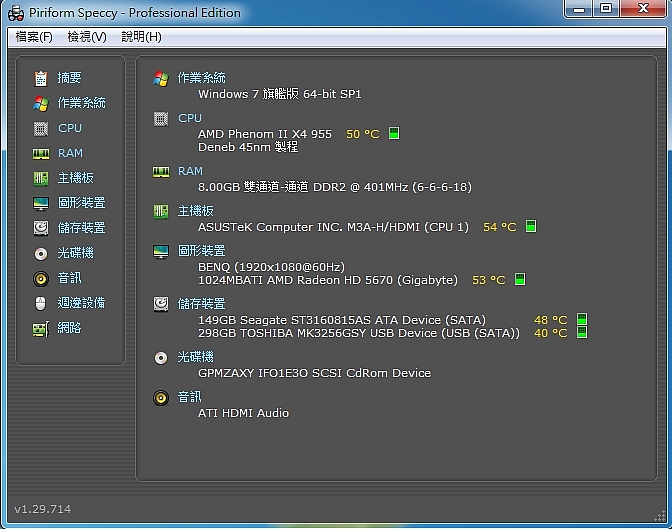672x529 pixels.
Task: Click the board icon beside 主機板 heading in summary
Action: [x=161, y=211]
